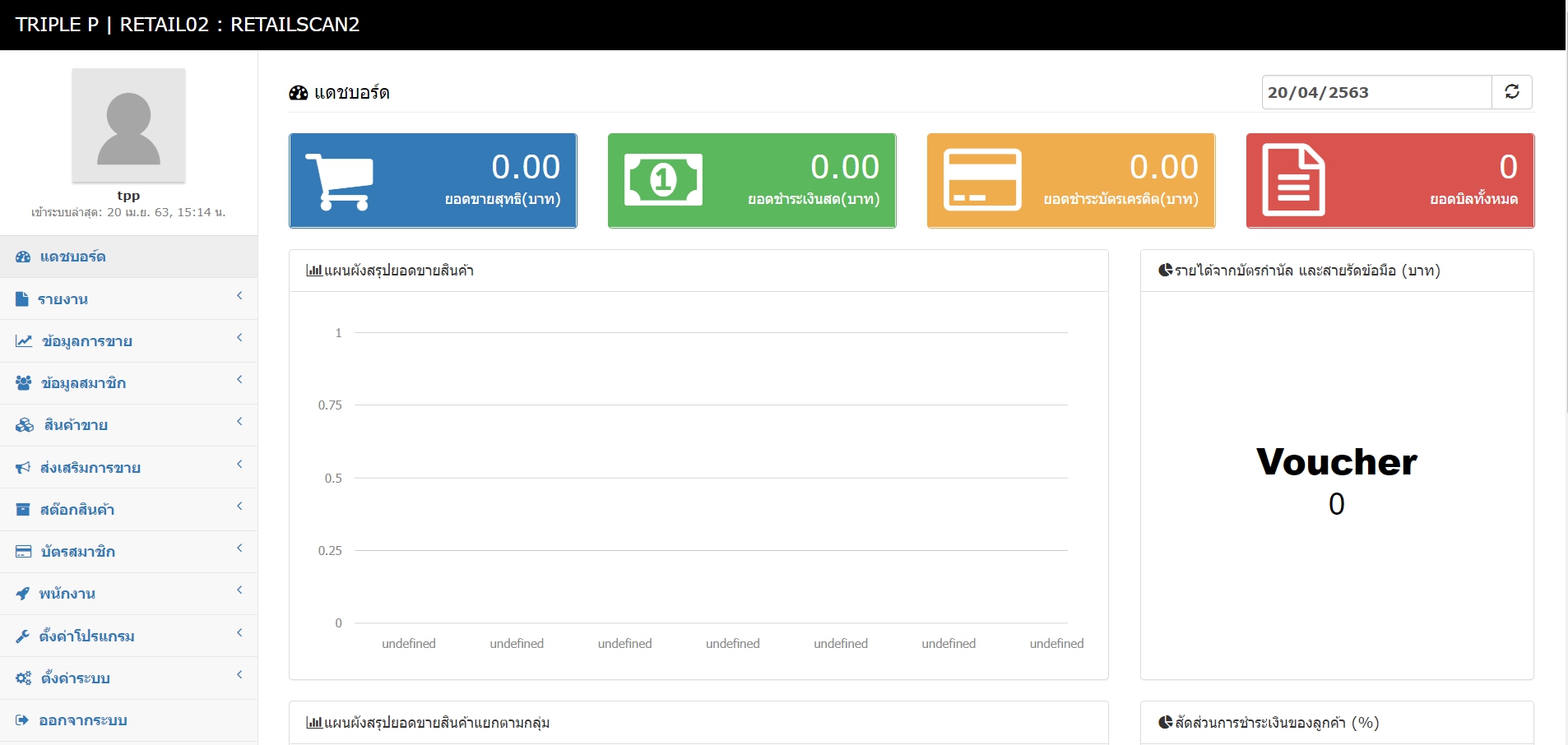The image size is (1568, 745).
Task: Select the สต๊อกสินค้า menu label
Action: coord(77,510)
